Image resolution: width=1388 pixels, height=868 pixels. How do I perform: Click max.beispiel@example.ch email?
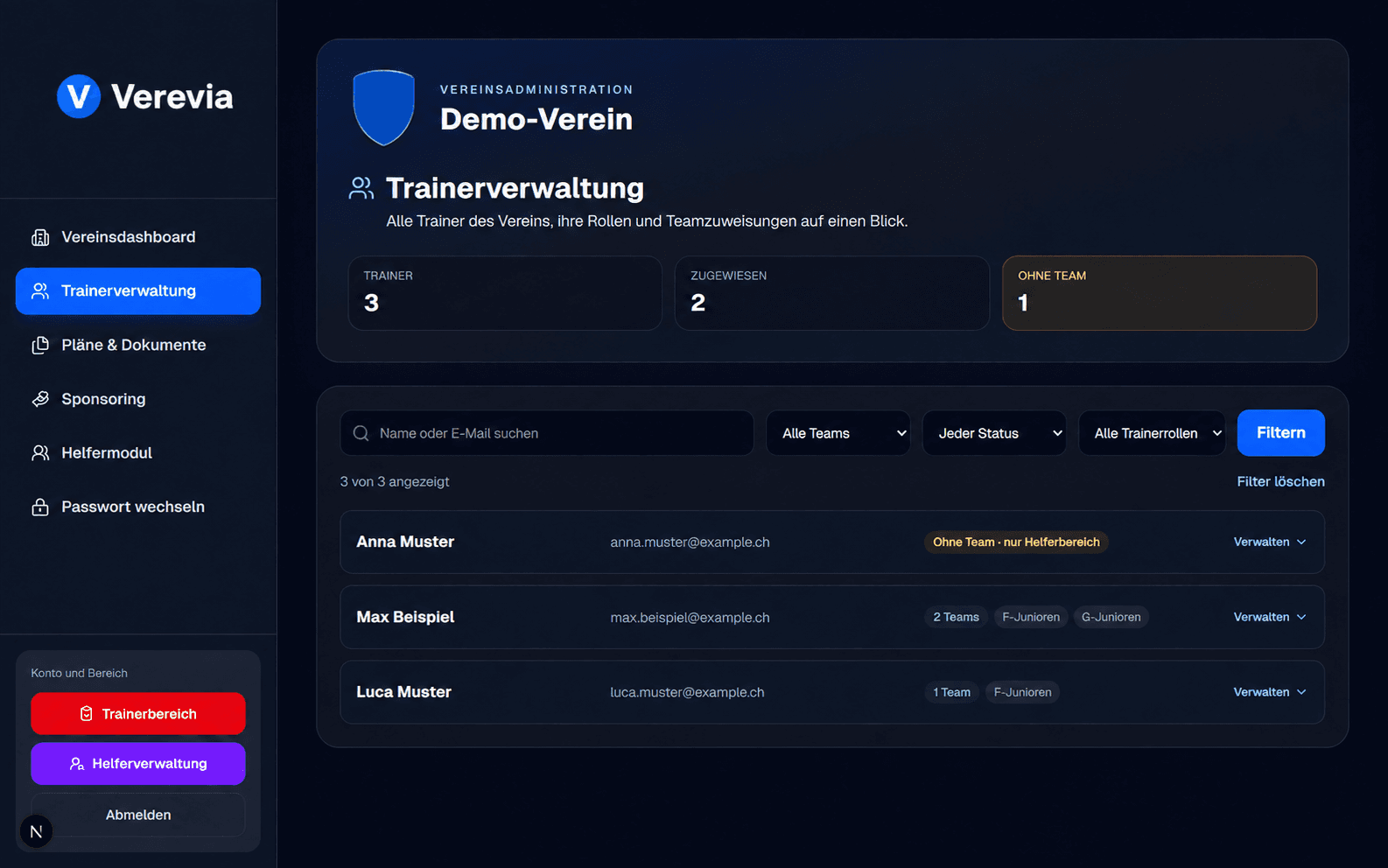[690, 618]
